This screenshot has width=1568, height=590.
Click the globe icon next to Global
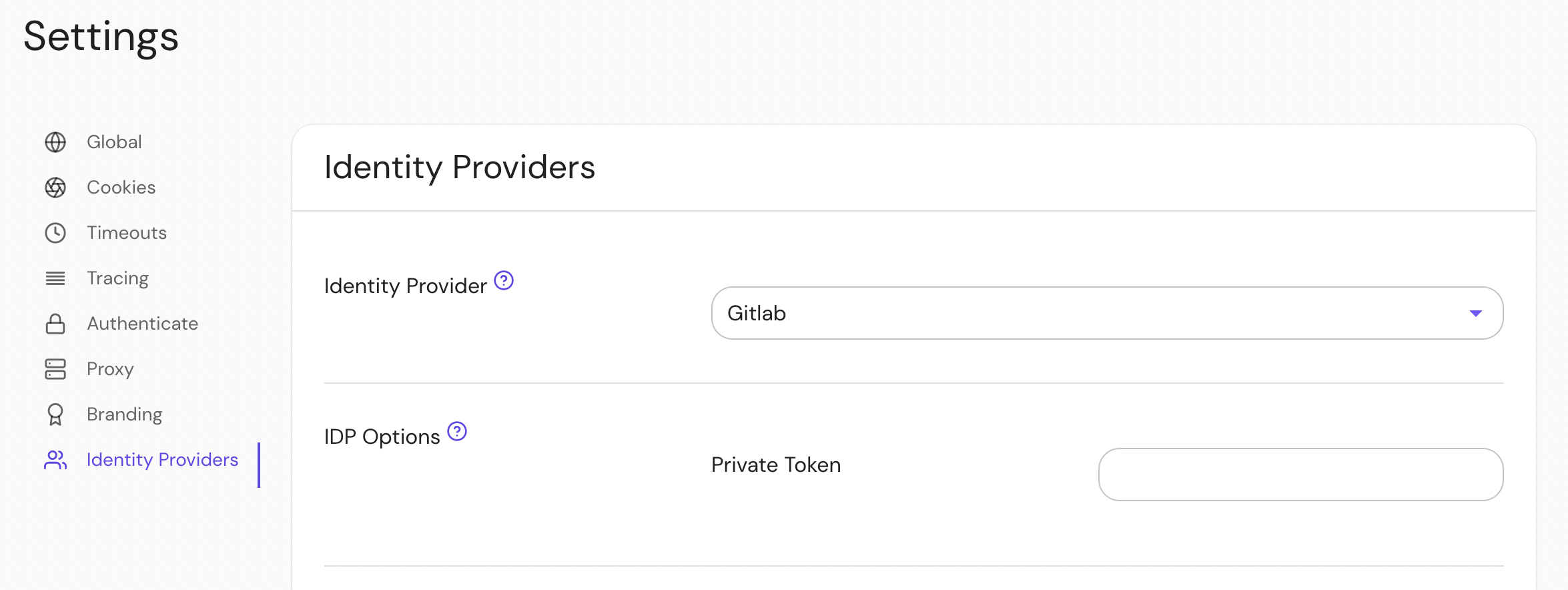tap(55, 141)
